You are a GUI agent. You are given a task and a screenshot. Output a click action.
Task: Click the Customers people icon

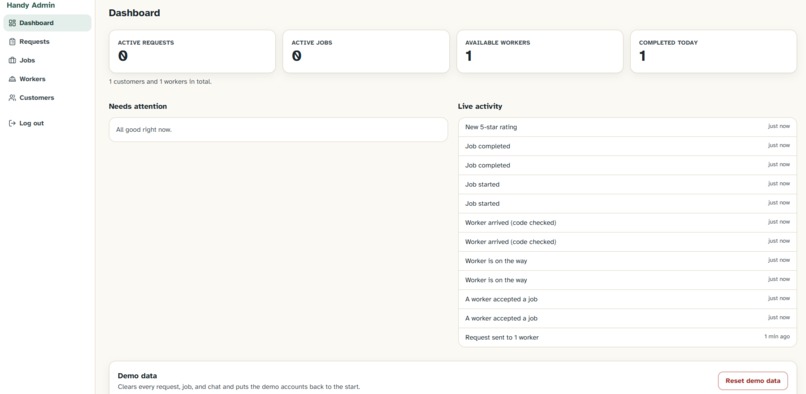click(12, 98)
